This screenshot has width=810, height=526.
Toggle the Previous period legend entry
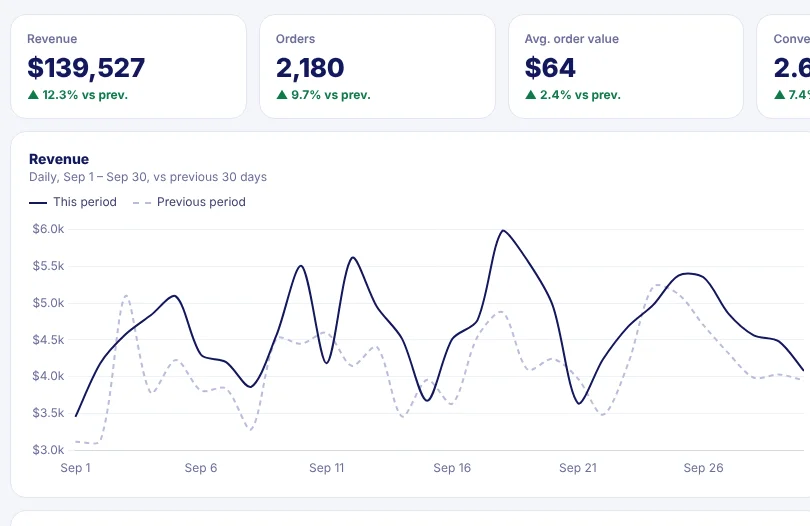(x=189, y=202)
